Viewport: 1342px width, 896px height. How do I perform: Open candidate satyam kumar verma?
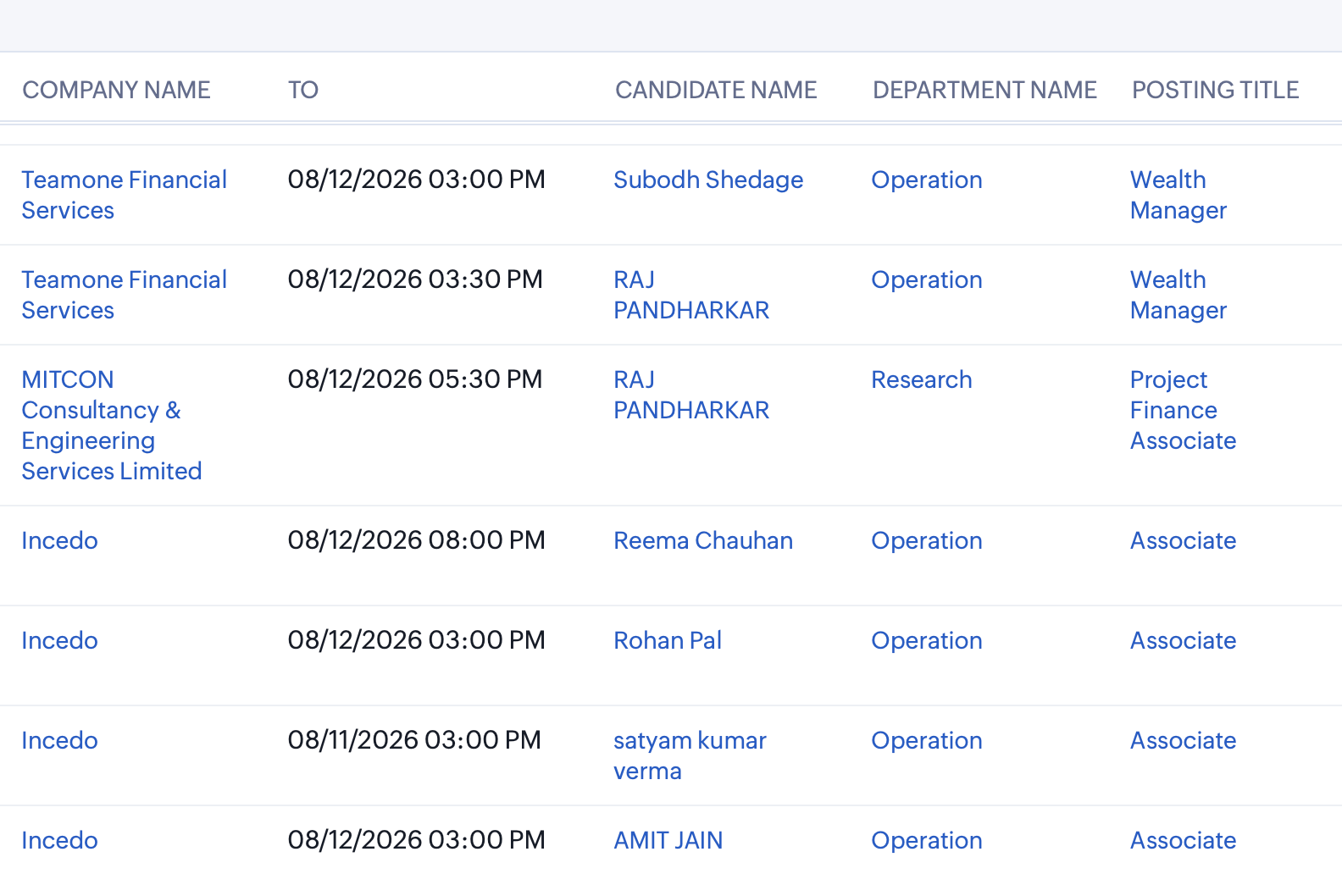pos(690,755)
